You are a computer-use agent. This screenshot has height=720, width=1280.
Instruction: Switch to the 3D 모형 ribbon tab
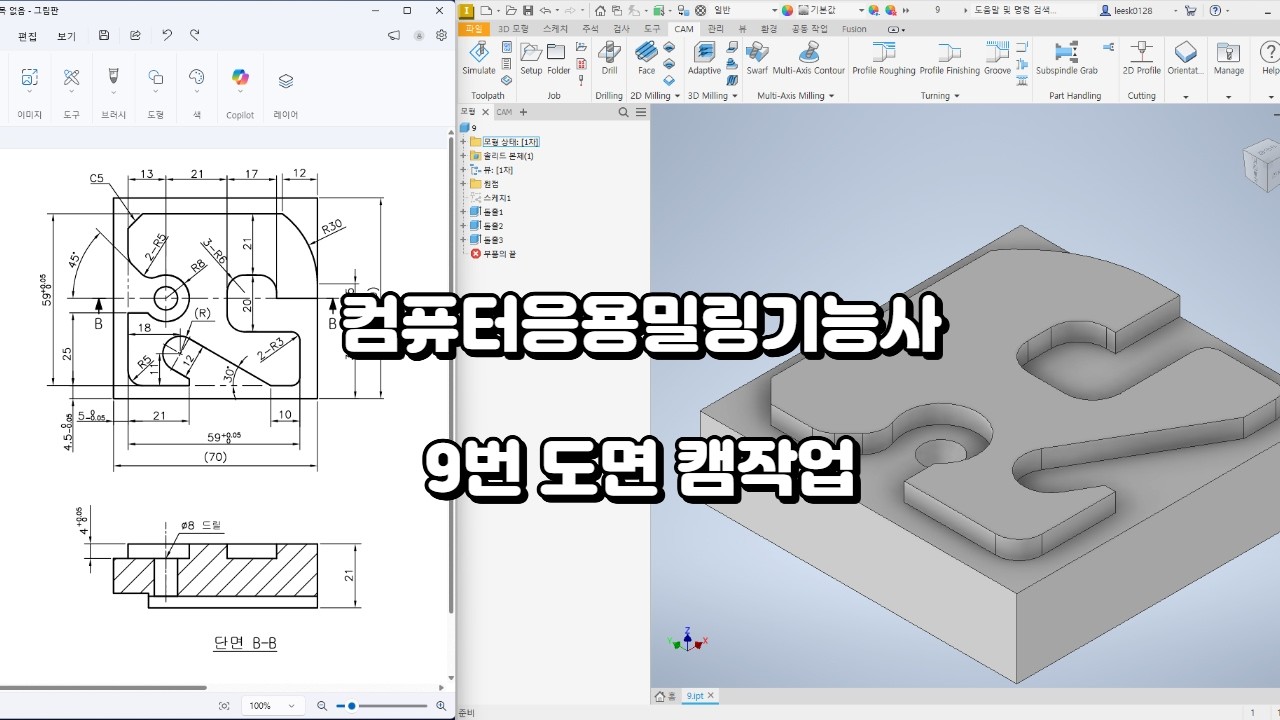pos(513,29)
